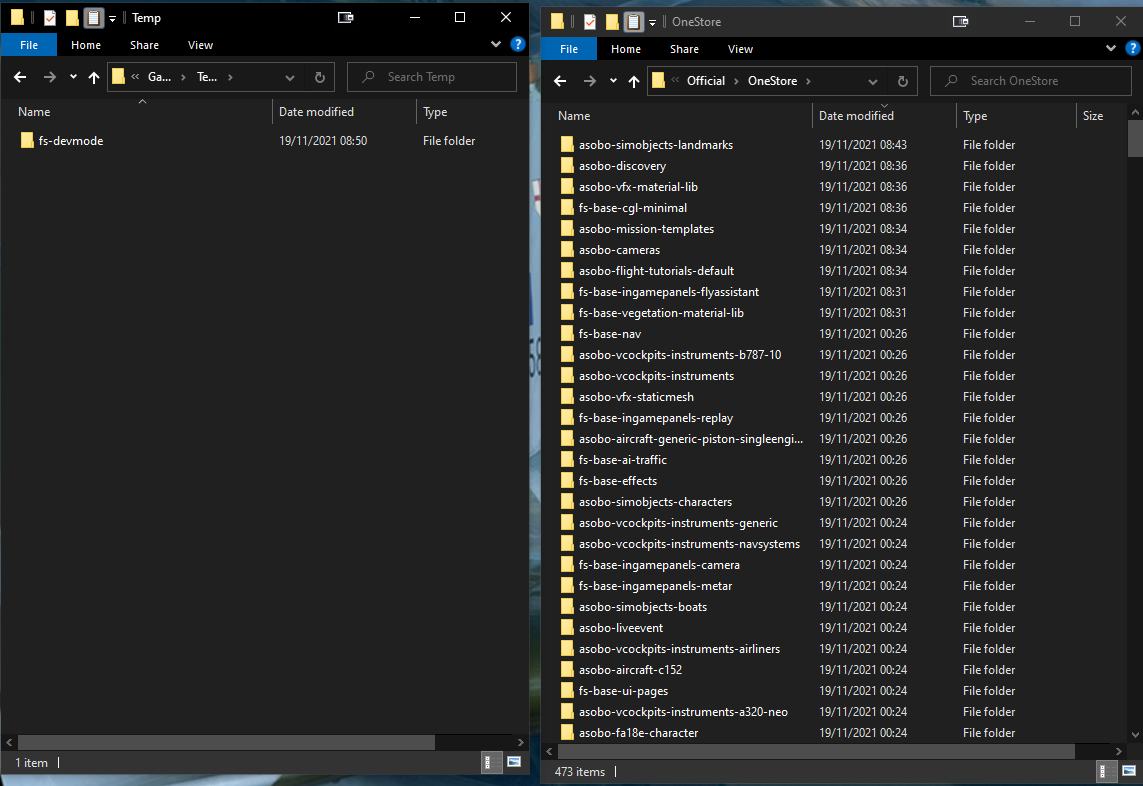Switch Temp window to details view

(491, 762)
